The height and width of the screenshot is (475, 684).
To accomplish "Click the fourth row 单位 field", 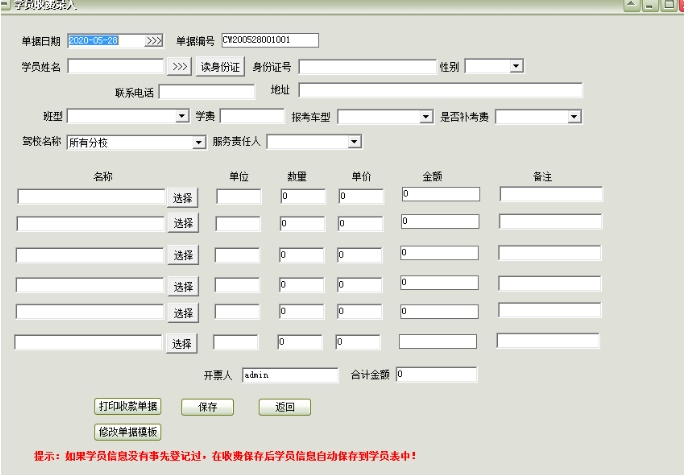I will click(237, 285).
